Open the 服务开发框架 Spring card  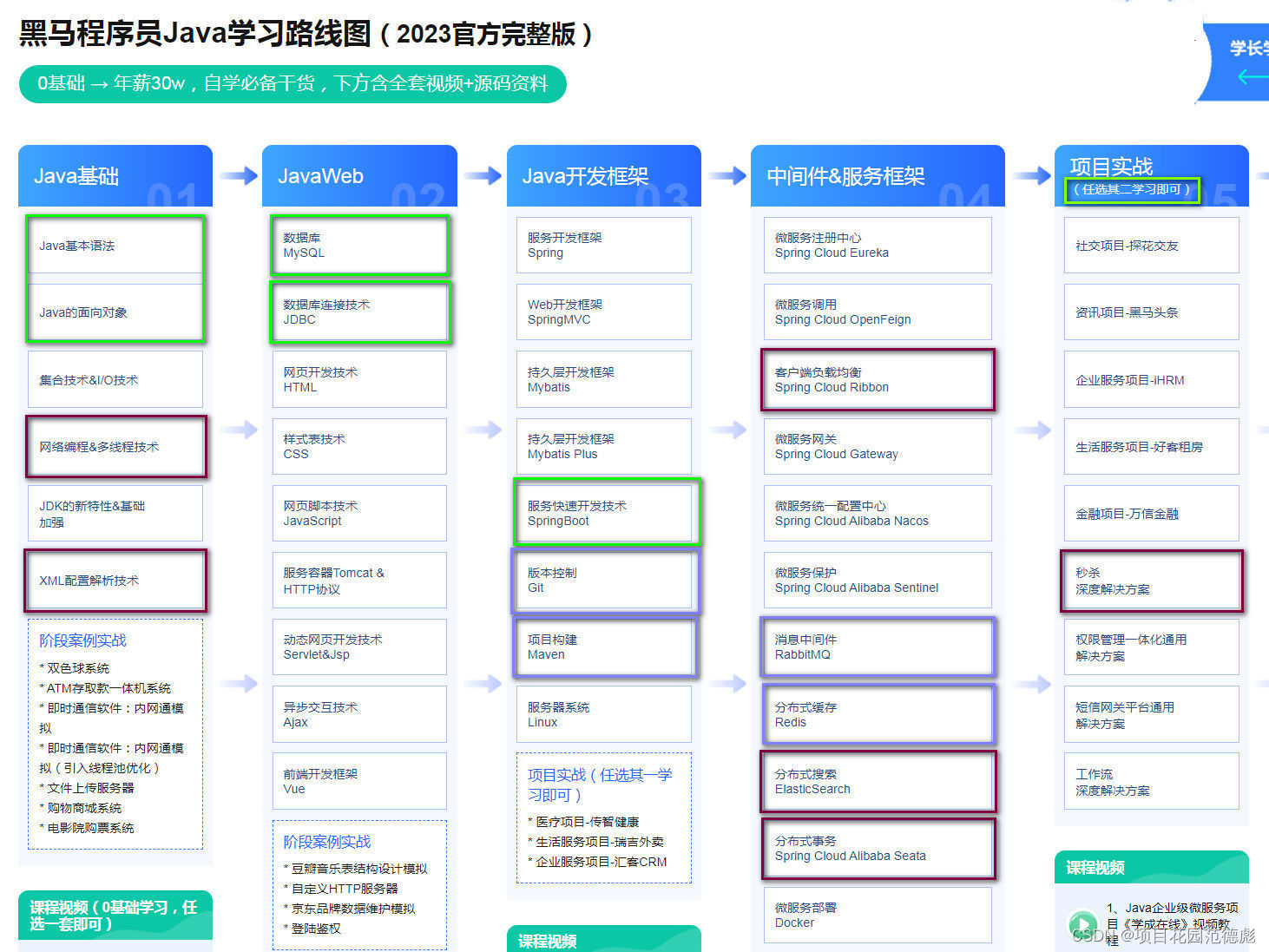tap(604, 246)
